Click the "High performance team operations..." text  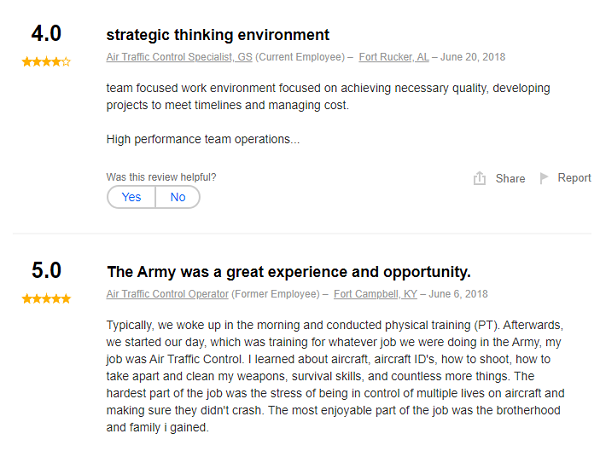pos(203,139)
